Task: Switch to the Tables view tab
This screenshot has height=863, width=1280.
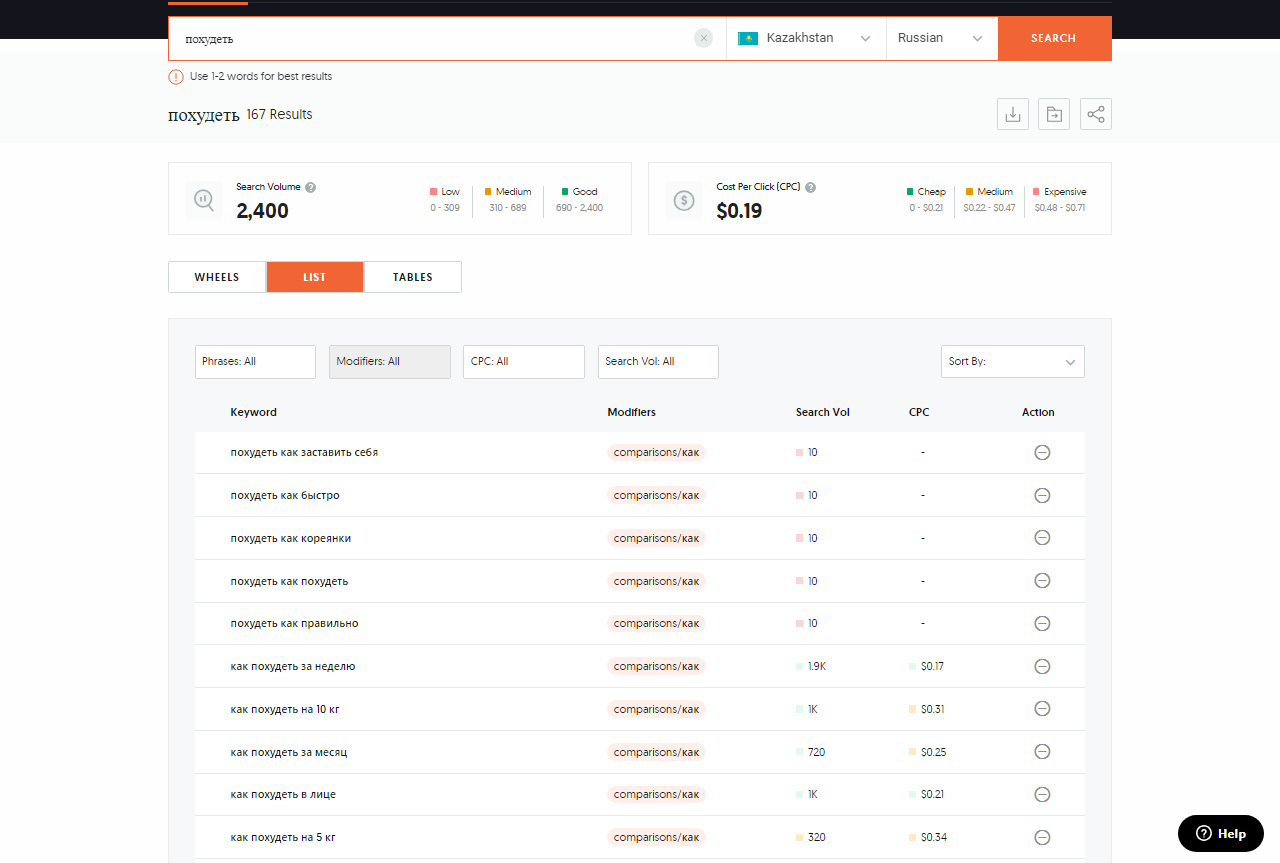Action: pos(413,277)
